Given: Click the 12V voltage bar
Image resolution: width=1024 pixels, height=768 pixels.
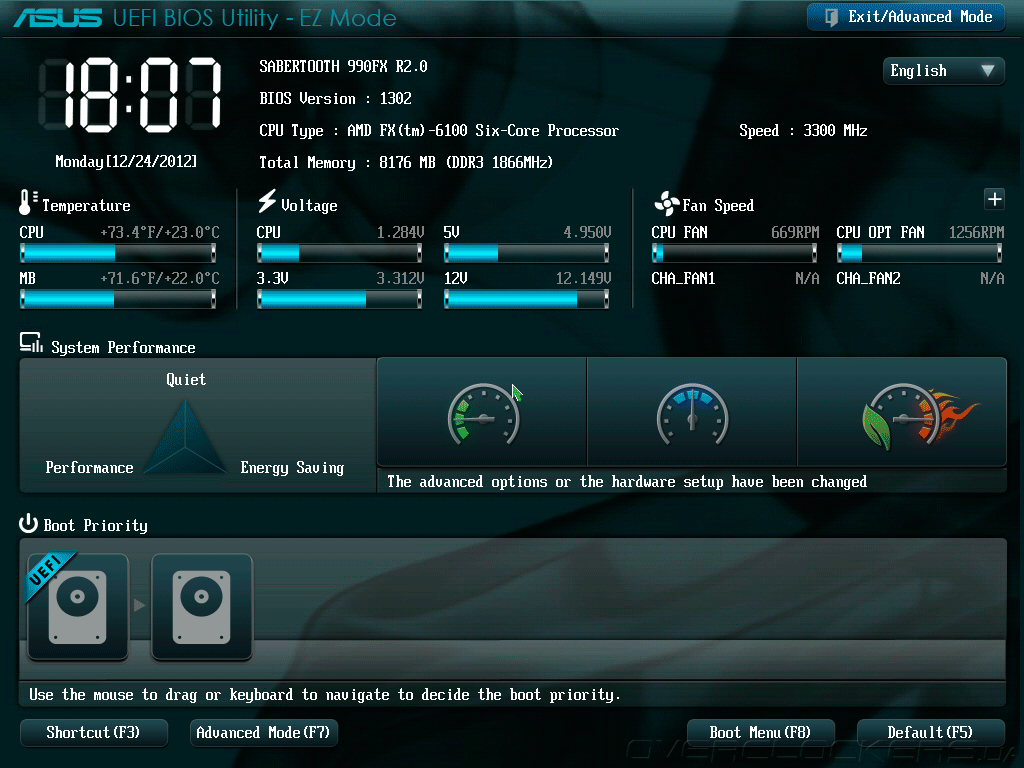Looking at the screenshot, I should click(x=526, y=299).
